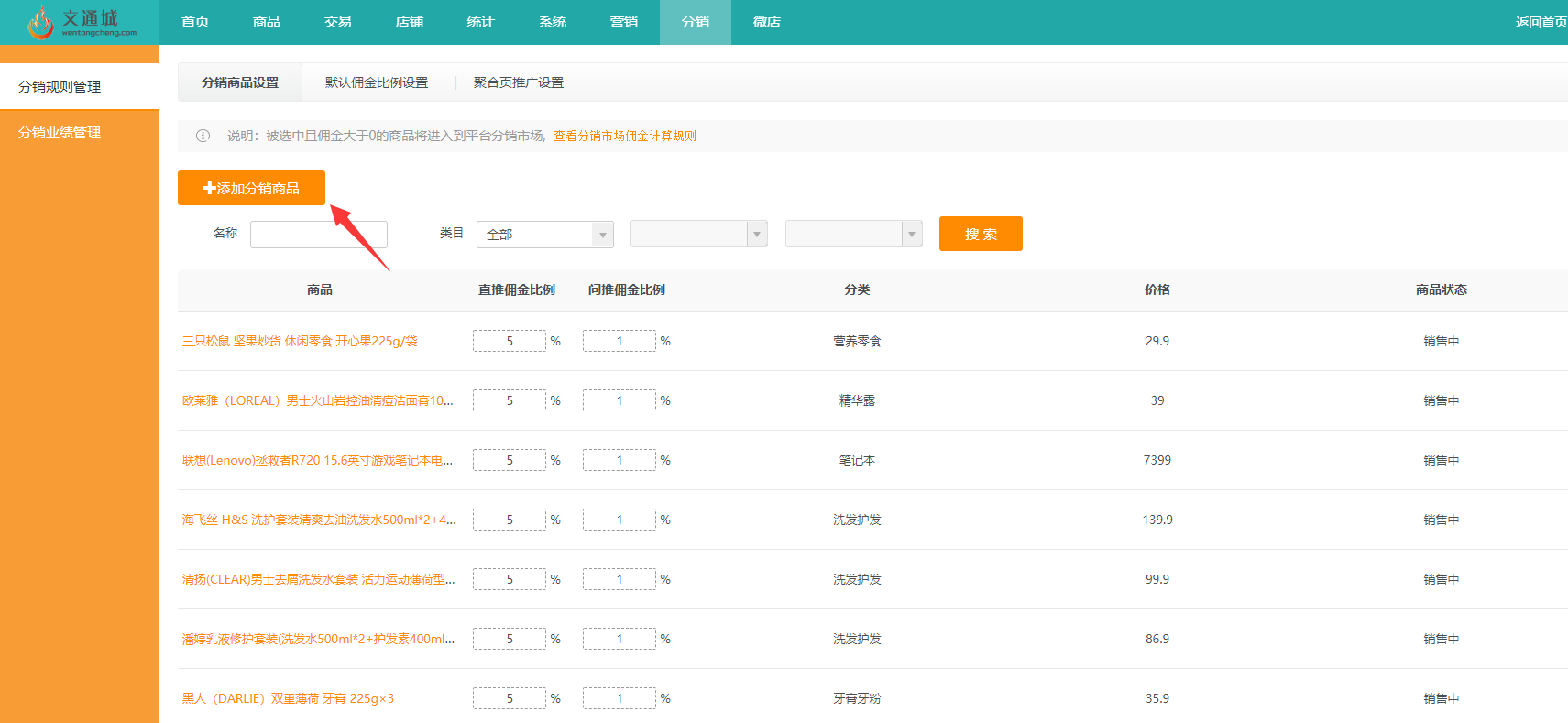Click price 7399 in 联想 row
Image resolution: width=1568 pixels, height=723 pixels.
click(x=1157, y=460)
